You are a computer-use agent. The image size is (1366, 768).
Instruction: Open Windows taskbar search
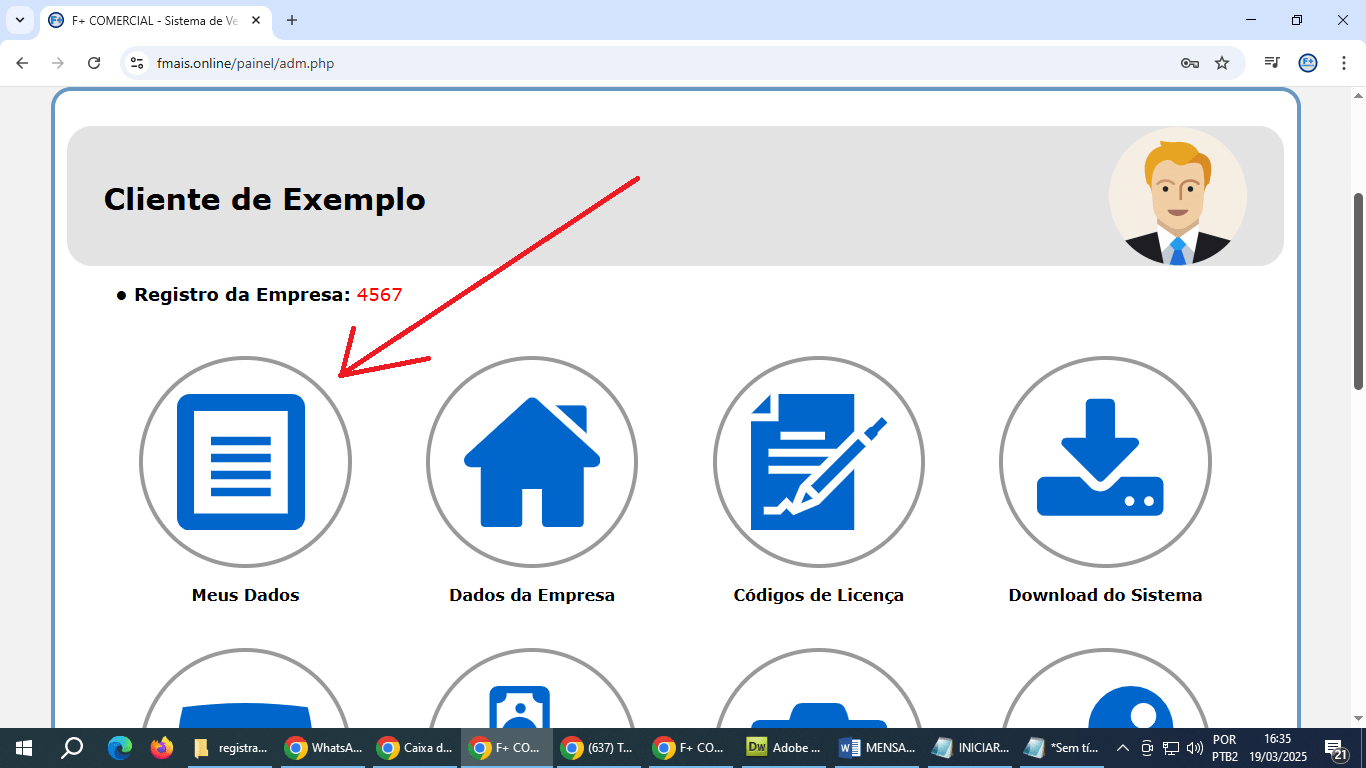(72, 748)
